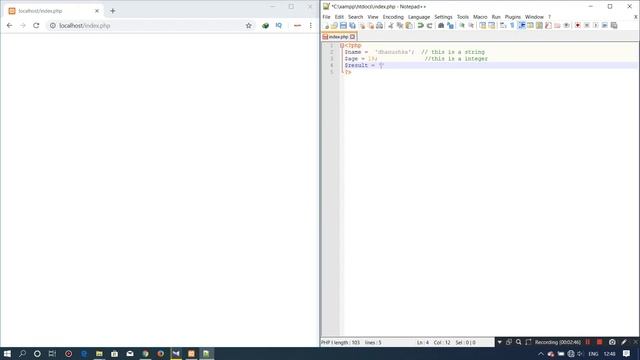
Task: Zoom in the editor text
Action: [x=462, y=25]
